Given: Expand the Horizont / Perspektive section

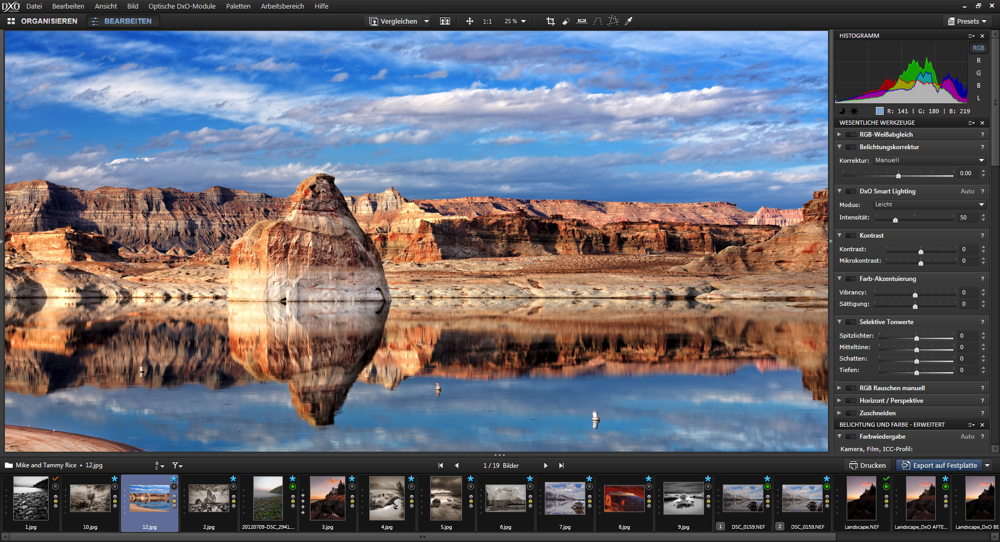Looking at the screenshot, I should click(839, 400).
